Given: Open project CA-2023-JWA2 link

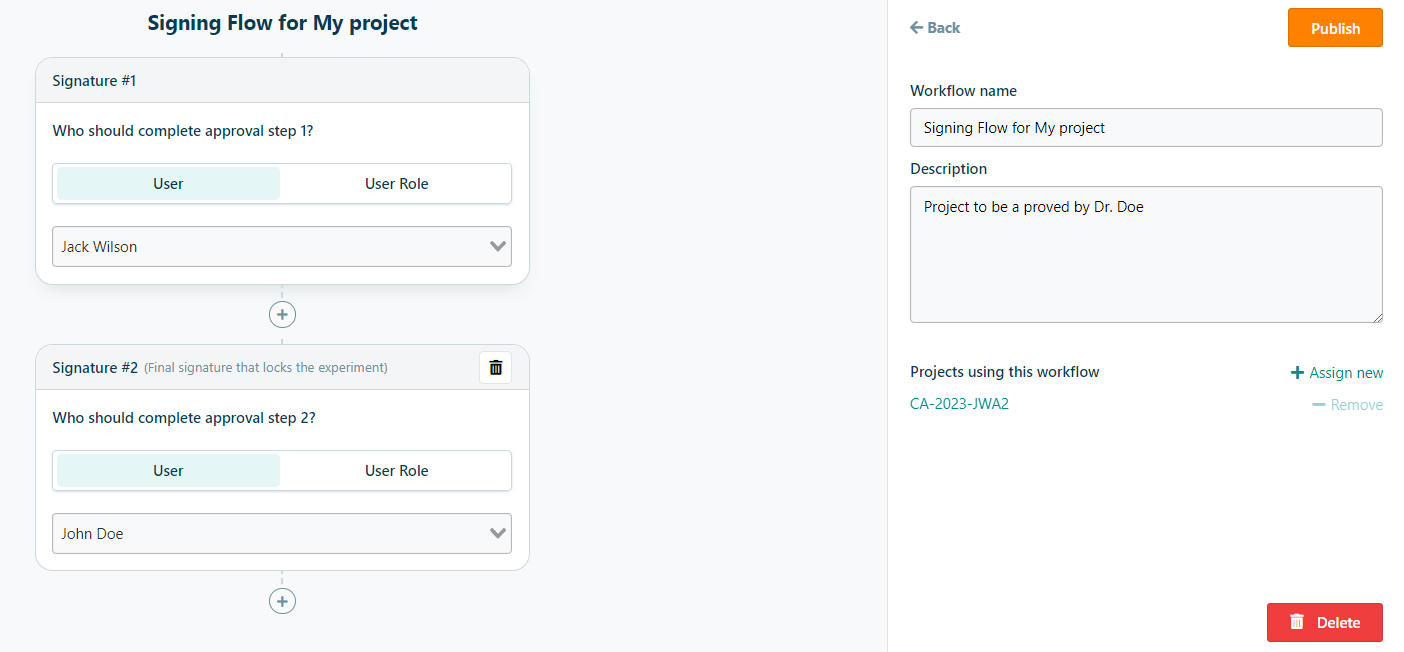Looking at the screenshot, I should [959, 404].
